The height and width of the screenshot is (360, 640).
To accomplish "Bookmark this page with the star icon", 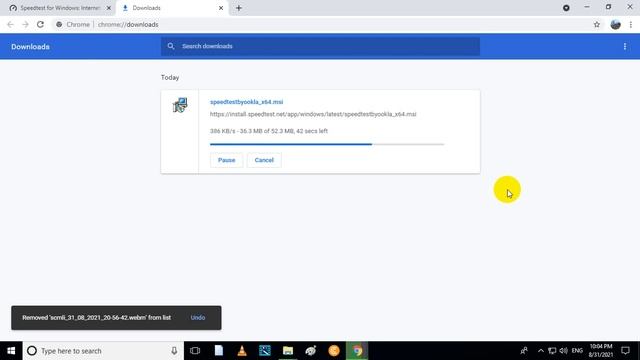I will coord(597,24).
